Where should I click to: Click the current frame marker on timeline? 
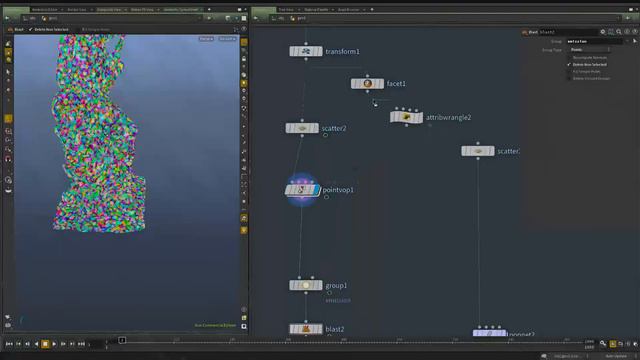pos(122,340)
